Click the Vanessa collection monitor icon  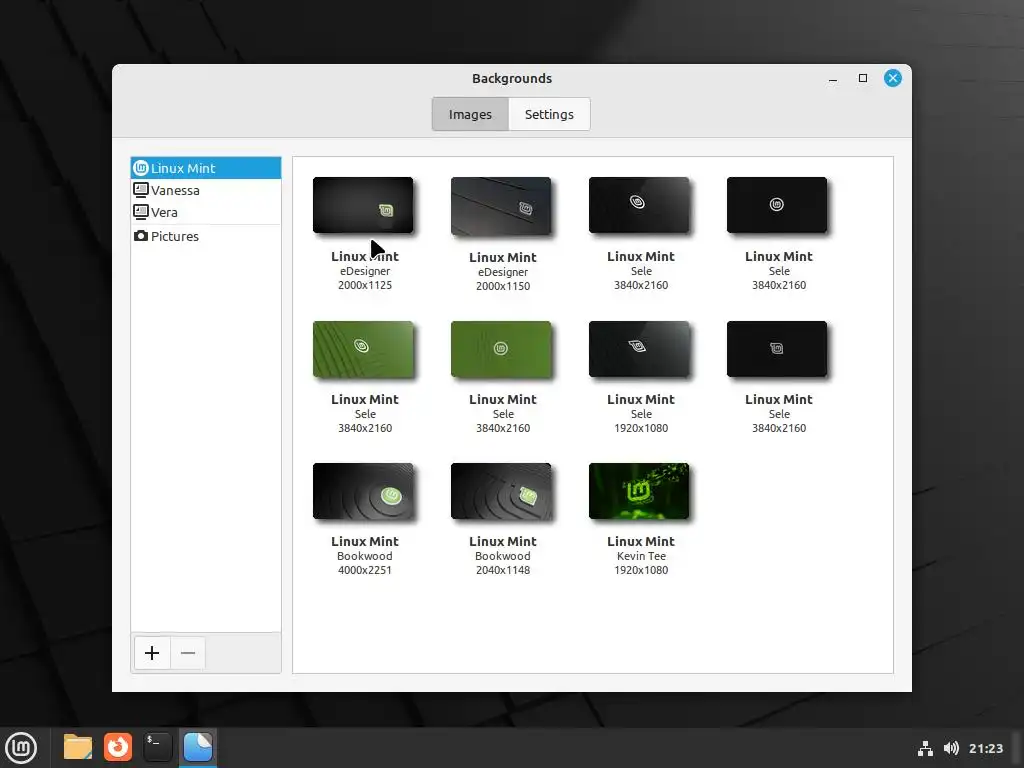[140, 190]
